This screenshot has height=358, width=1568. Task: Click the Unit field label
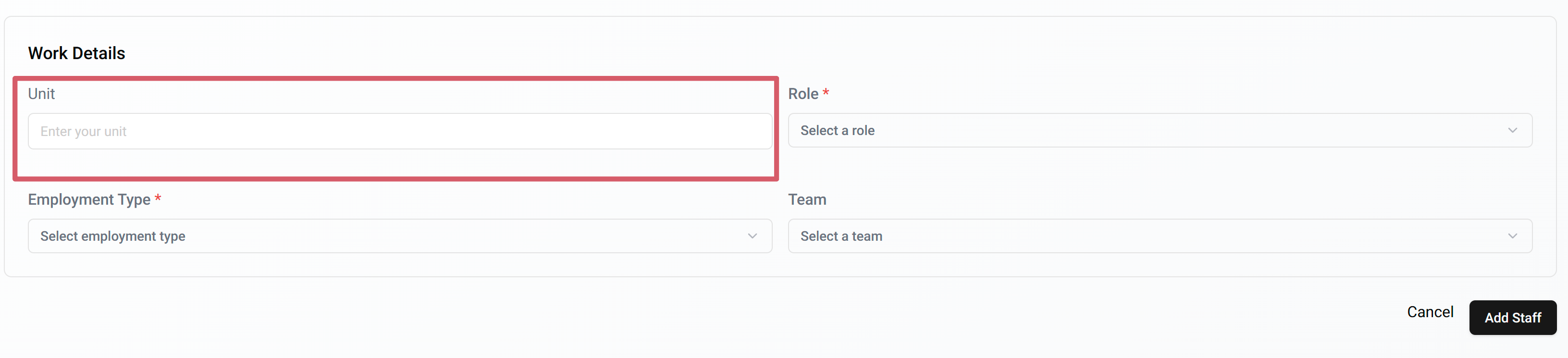coord(41,94)
